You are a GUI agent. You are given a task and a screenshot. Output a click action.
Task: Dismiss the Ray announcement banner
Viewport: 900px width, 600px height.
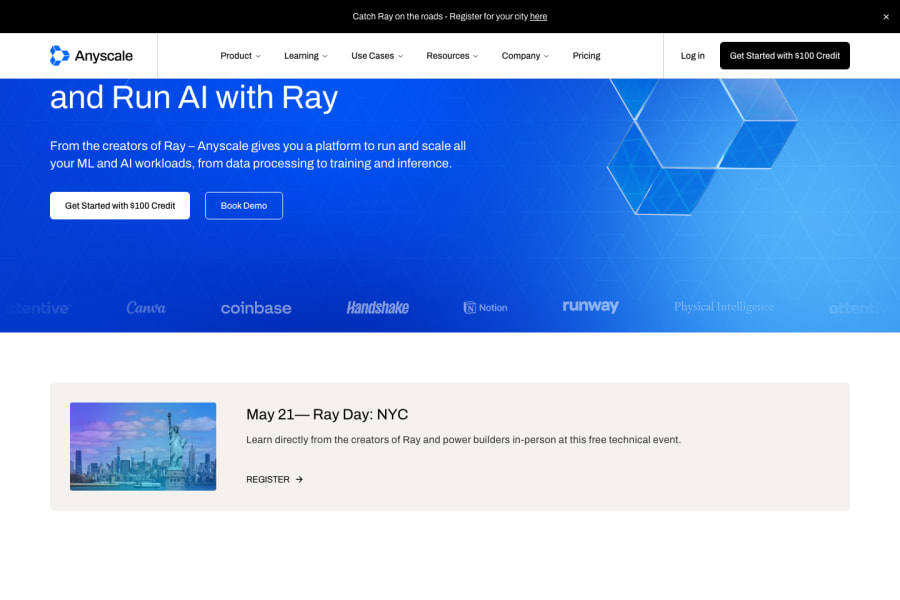886,16
